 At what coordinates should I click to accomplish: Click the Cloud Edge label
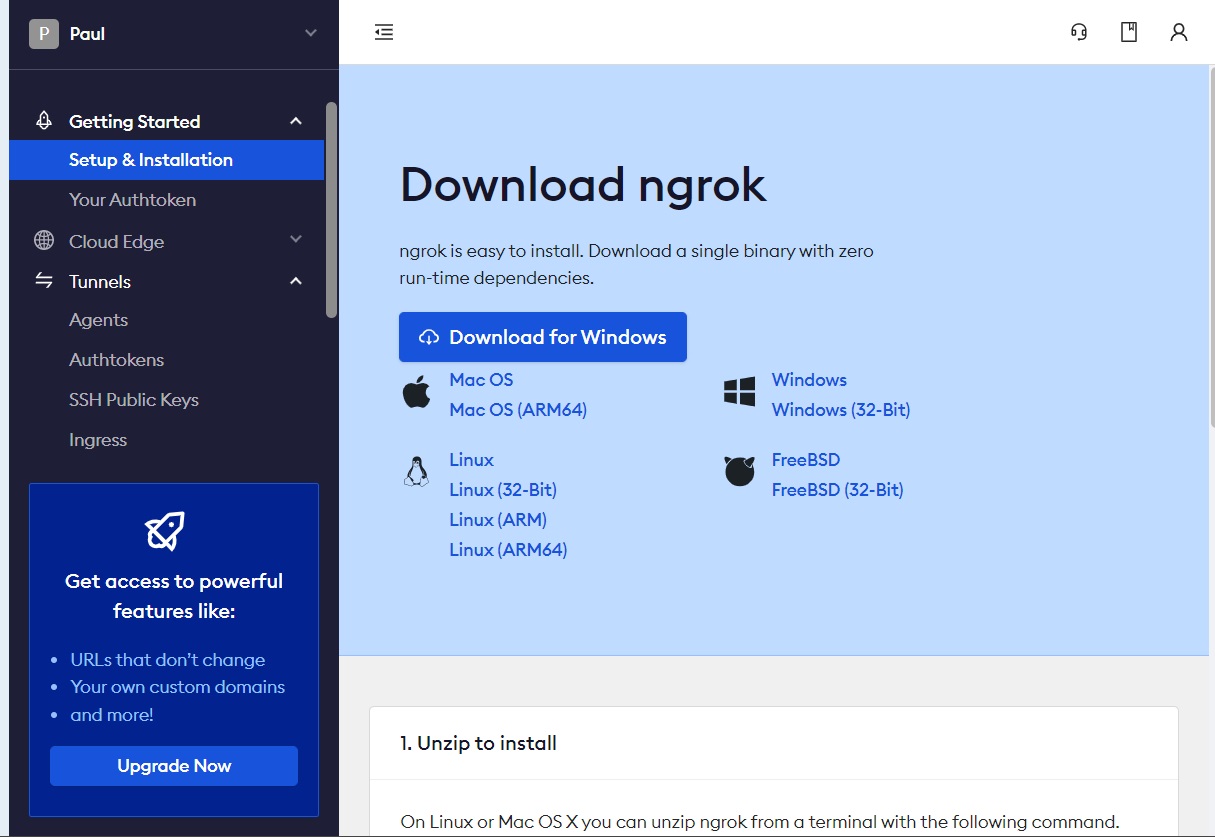116,242
